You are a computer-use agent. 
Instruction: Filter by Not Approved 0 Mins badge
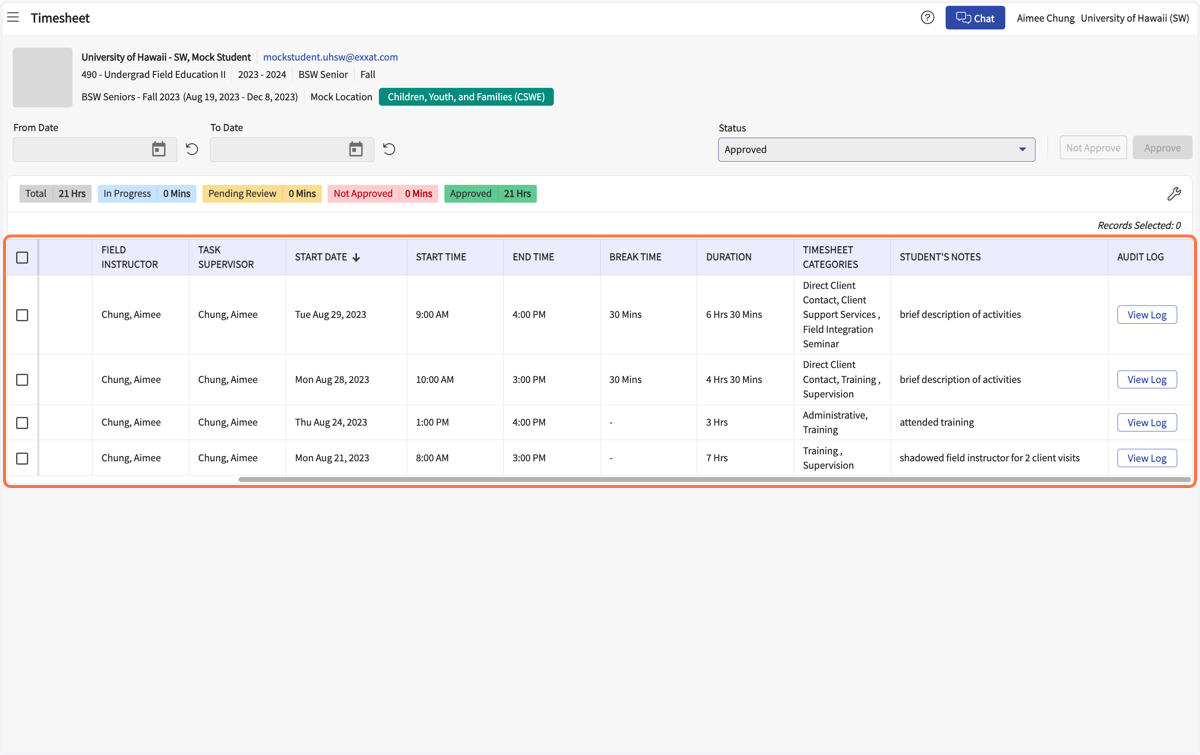(383, 194)
